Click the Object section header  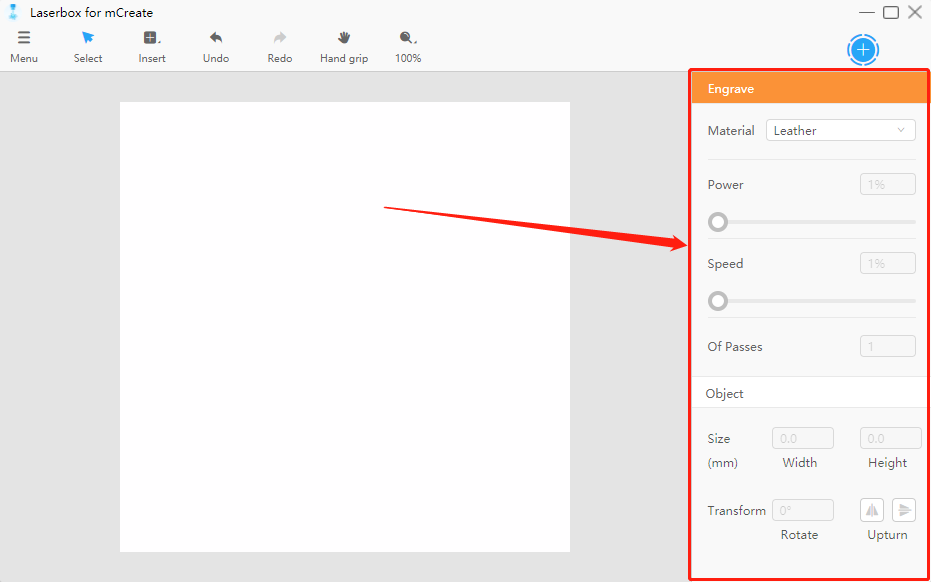coord(809,393)
